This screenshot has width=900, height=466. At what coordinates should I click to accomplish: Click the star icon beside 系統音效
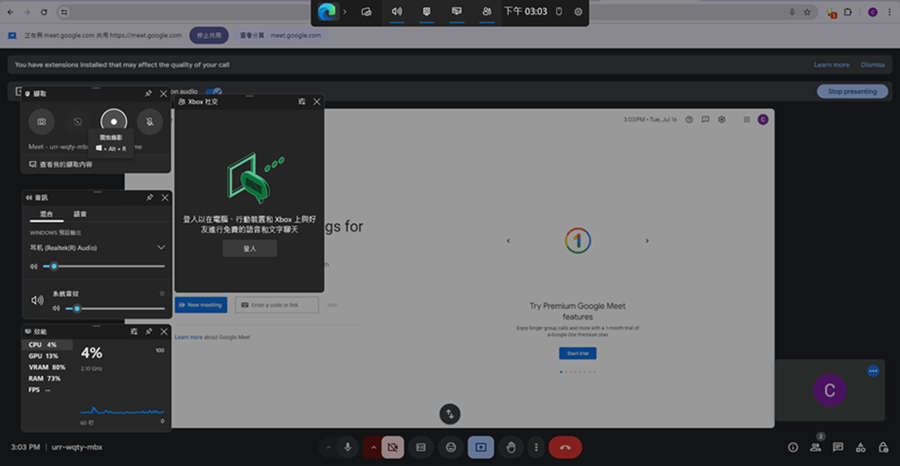click(162, 294)
